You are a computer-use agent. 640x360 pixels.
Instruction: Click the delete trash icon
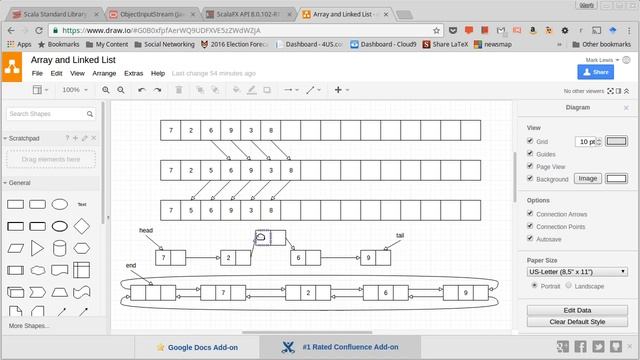(x=179, y=90)
